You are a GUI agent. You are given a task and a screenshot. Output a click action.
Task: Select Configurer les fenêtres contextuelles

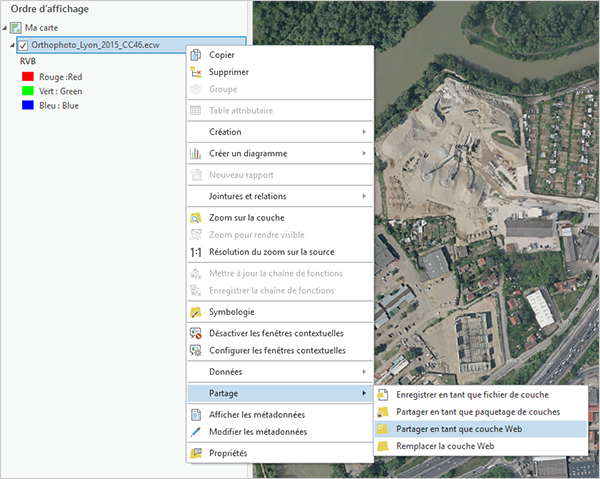280,350
